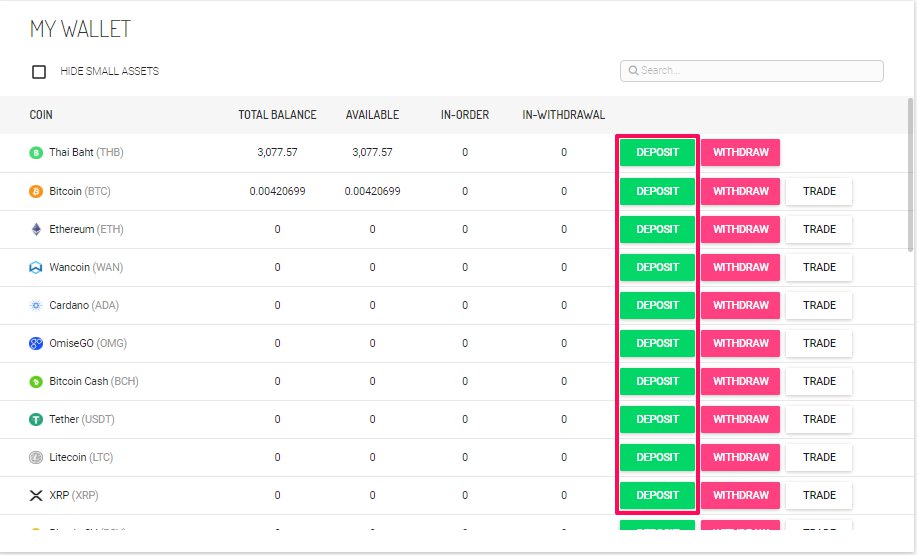Image resolution: width=917 pixels, height=555 pixels.
Task: Click the vertical scrollbar thumb
Action: pyautogui.click(x=910, y=174)
